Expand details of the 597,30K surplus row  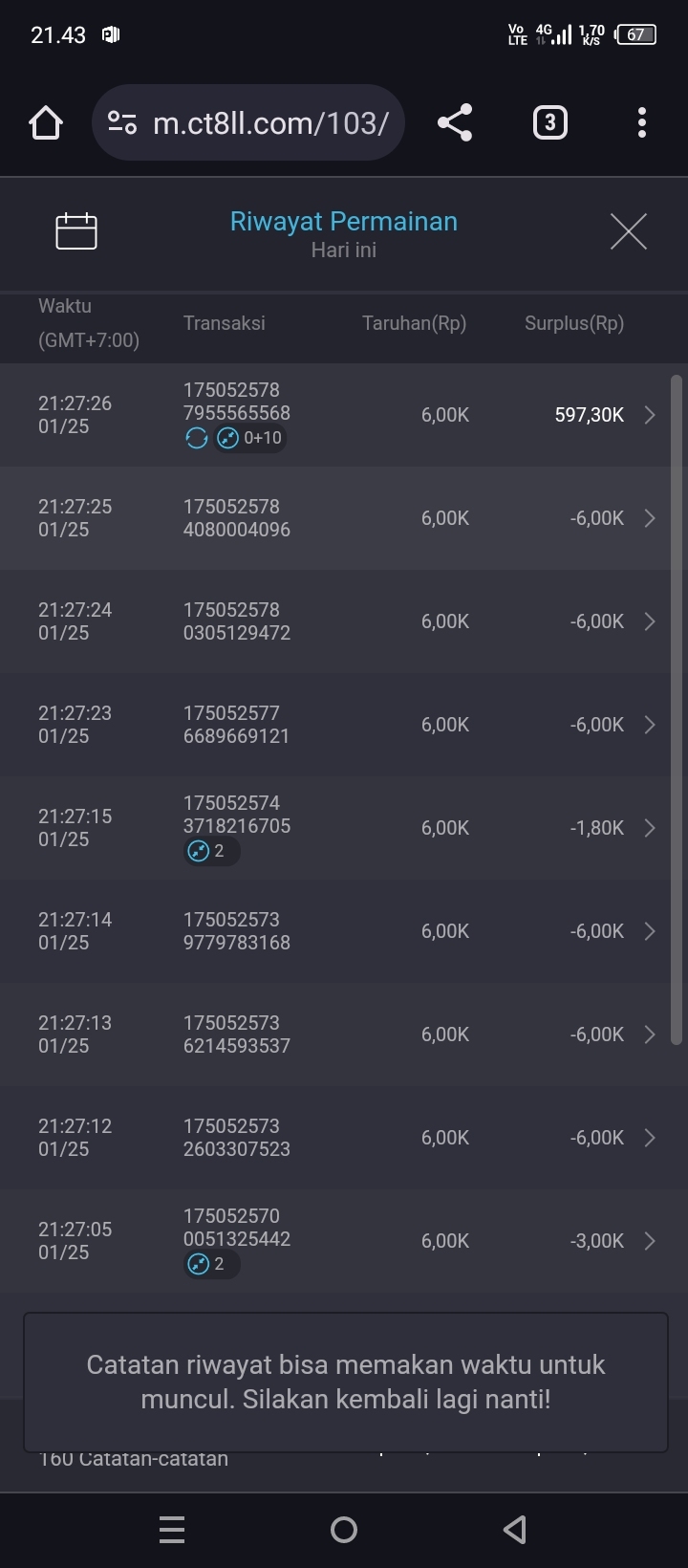point(650,415)
